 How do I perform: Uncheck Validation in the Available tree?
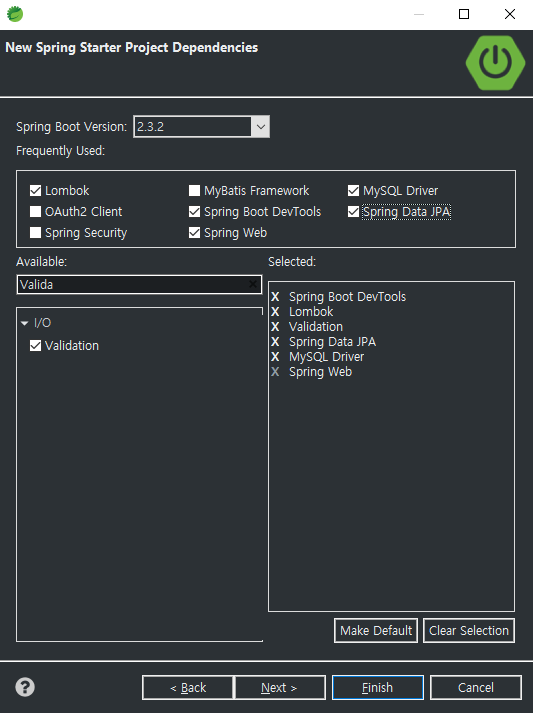pos(35,346)
